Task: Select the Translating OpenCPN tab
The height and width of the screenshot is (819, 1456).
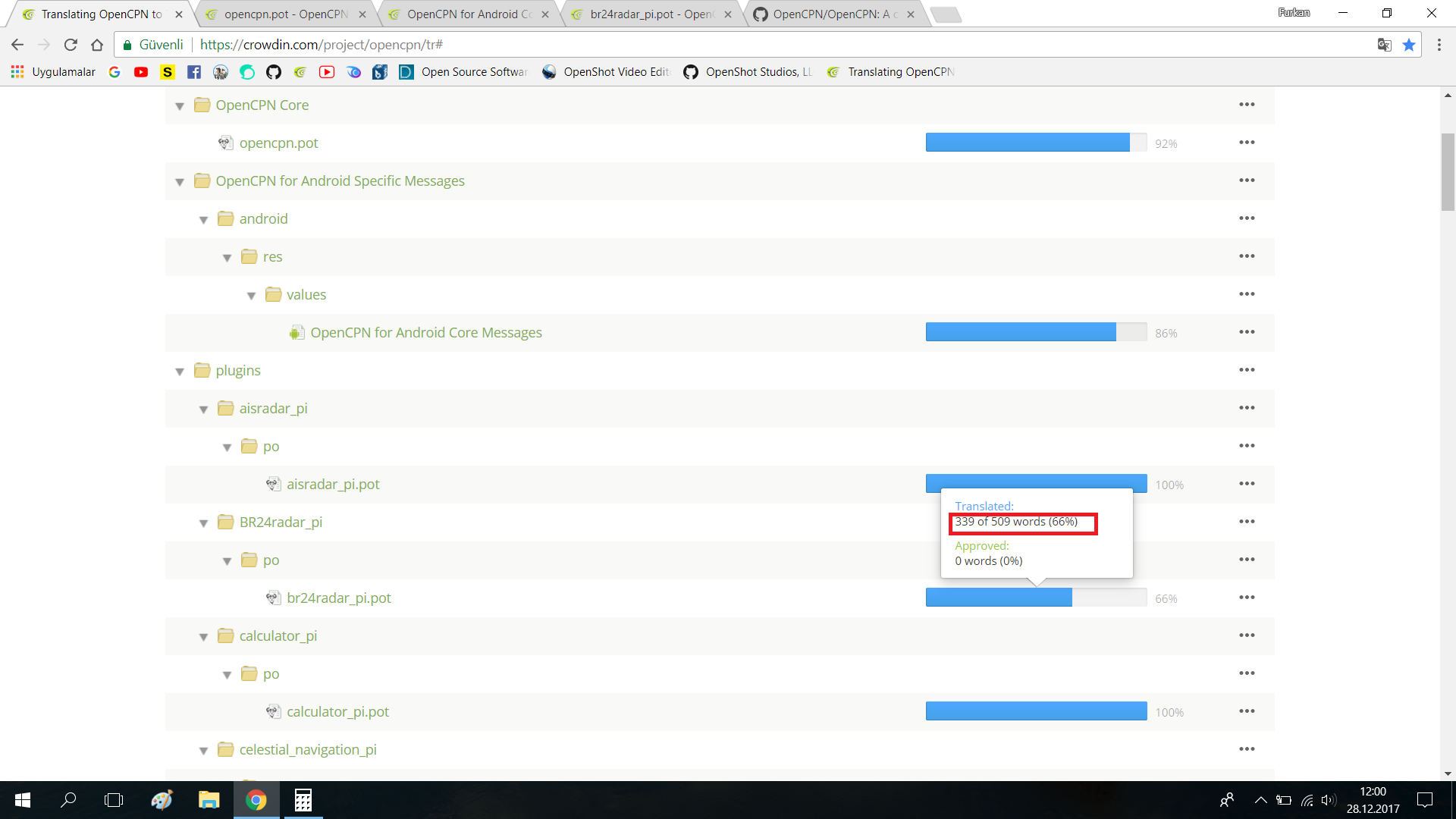Action: coord(101,14)
